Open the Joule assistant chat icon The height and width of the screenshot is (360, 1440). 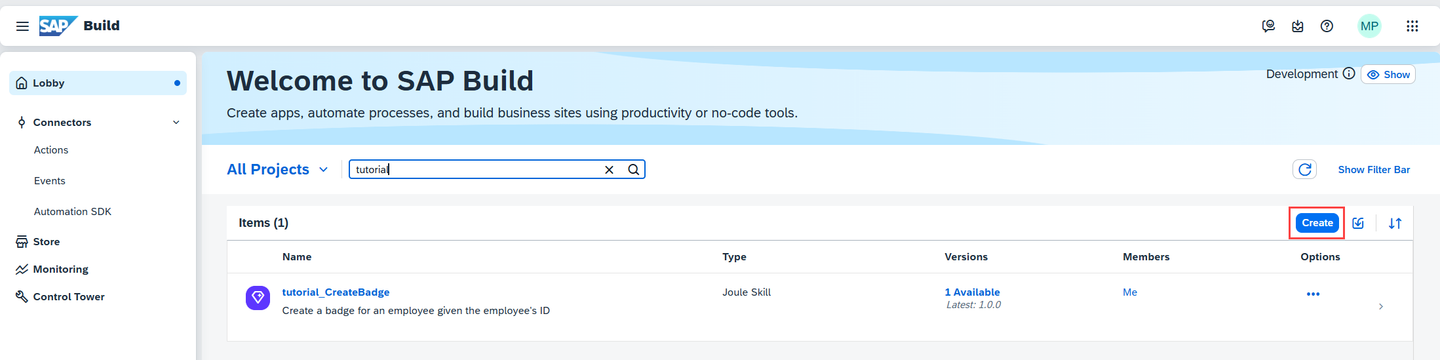pyautogui.click(x=1269, y=26)
